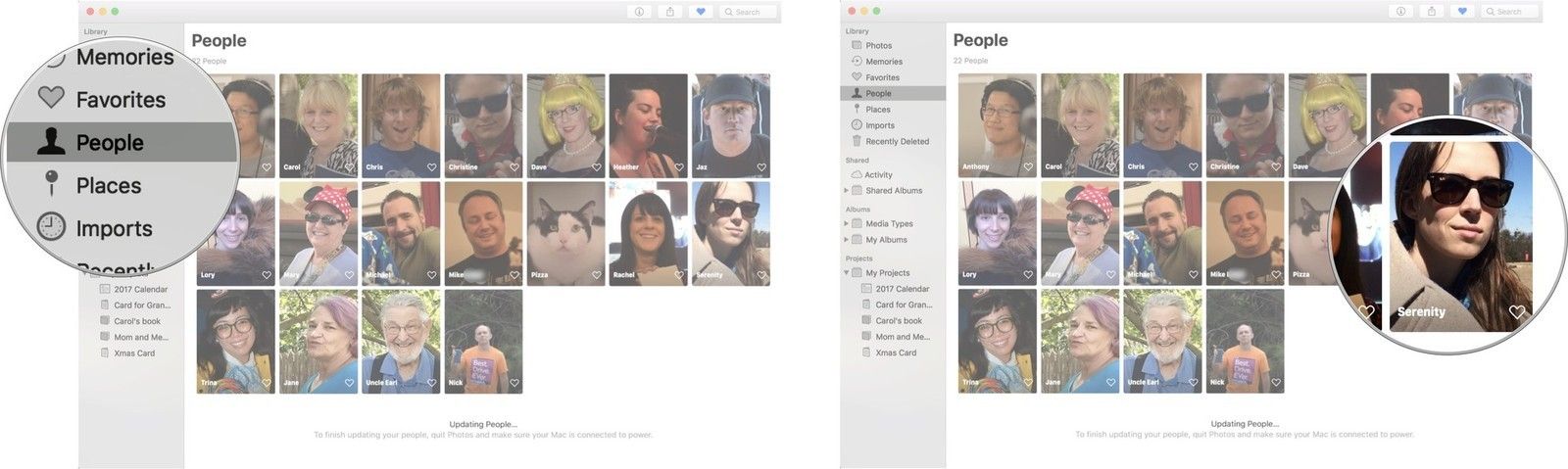Viewport: 1568px width, 469px height.
Task: Expand the Shared Albums disclosure triangle
Action: coord(847,191)
